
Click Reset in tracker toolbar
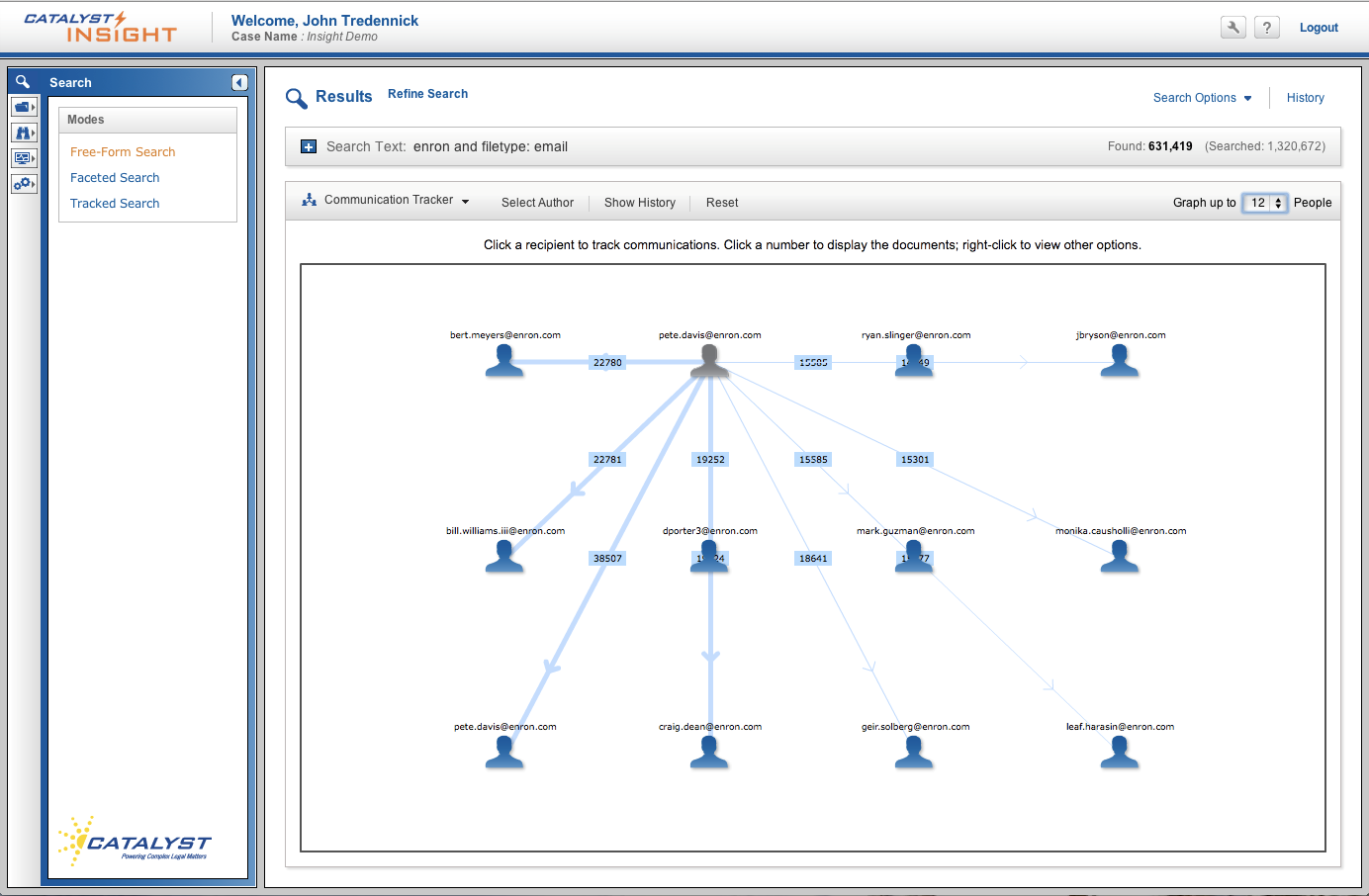(722, 203)
